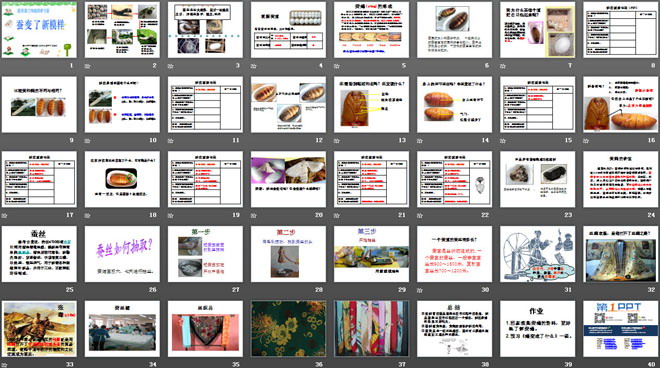Click the animation star icon under slide 30
Viewport: 660px width, 368px height.
420,290
